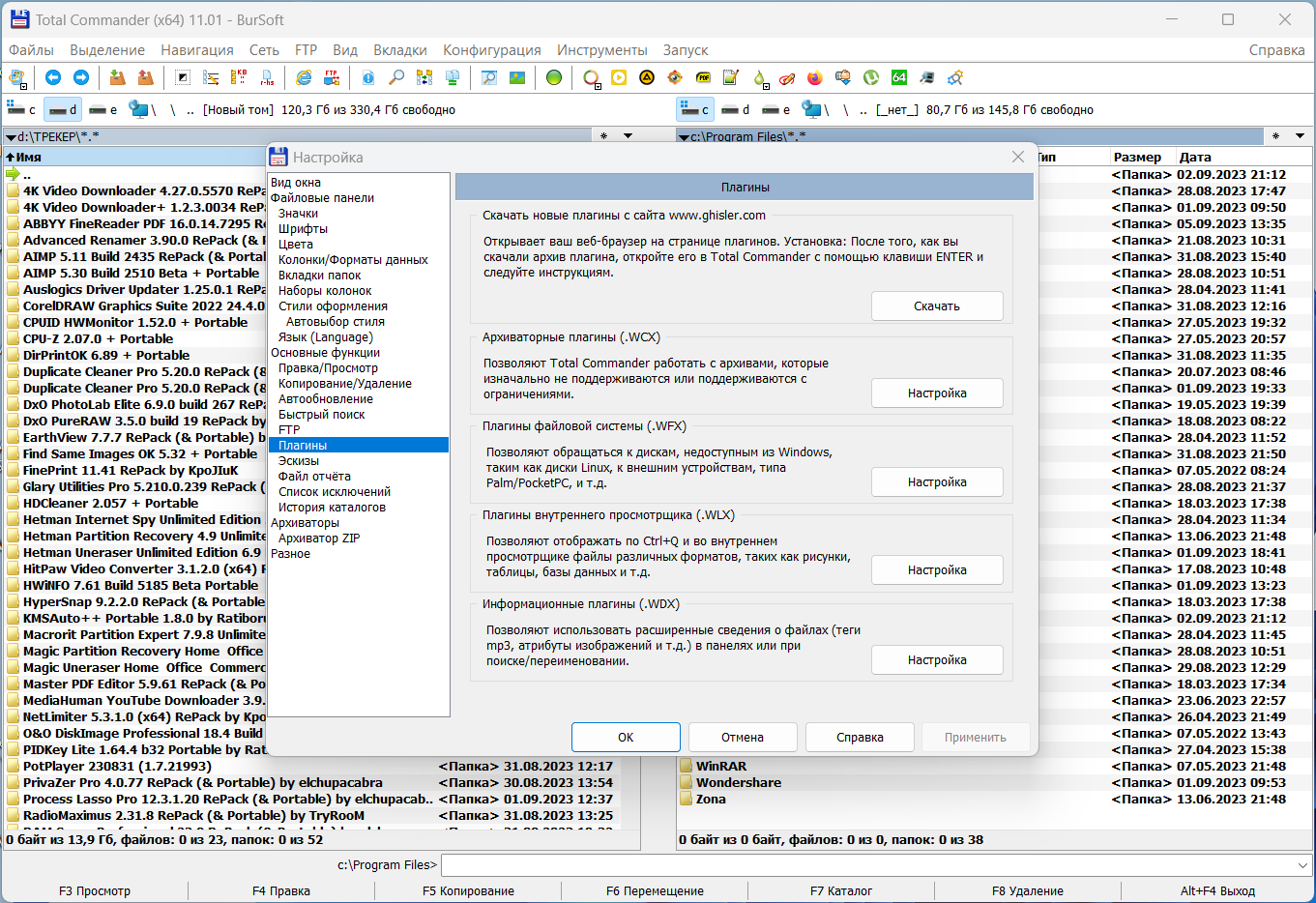1316x903 pixels.
Task: Click the AIMP player toolbar icon
Action: pos(647,77)
